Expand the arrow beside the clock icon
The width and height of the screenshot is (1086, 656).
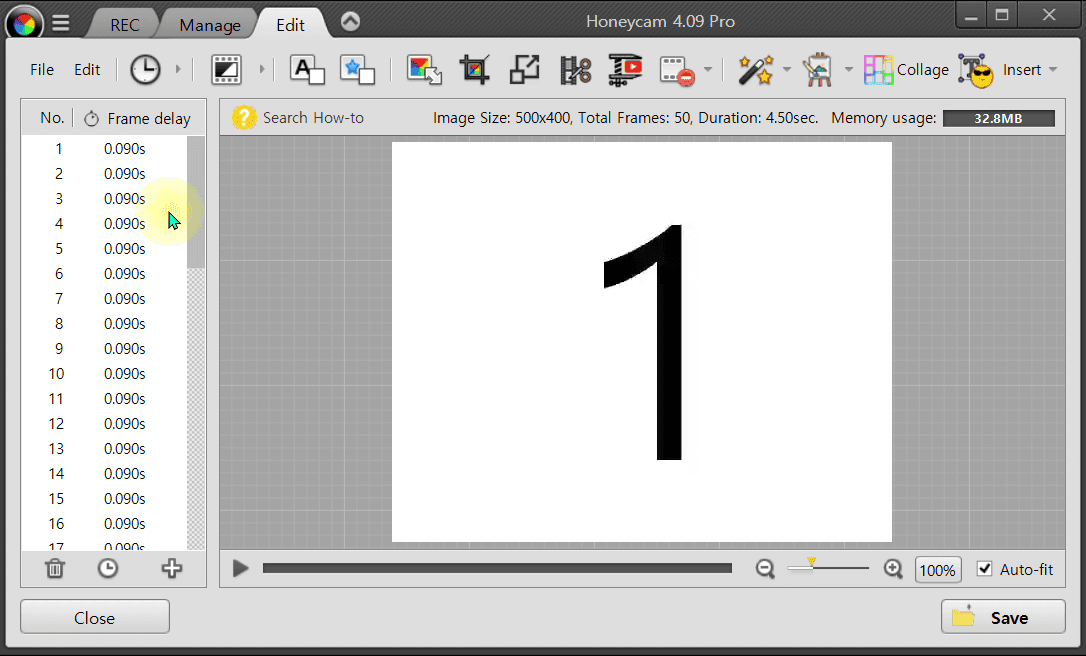(x=178, y=70)
